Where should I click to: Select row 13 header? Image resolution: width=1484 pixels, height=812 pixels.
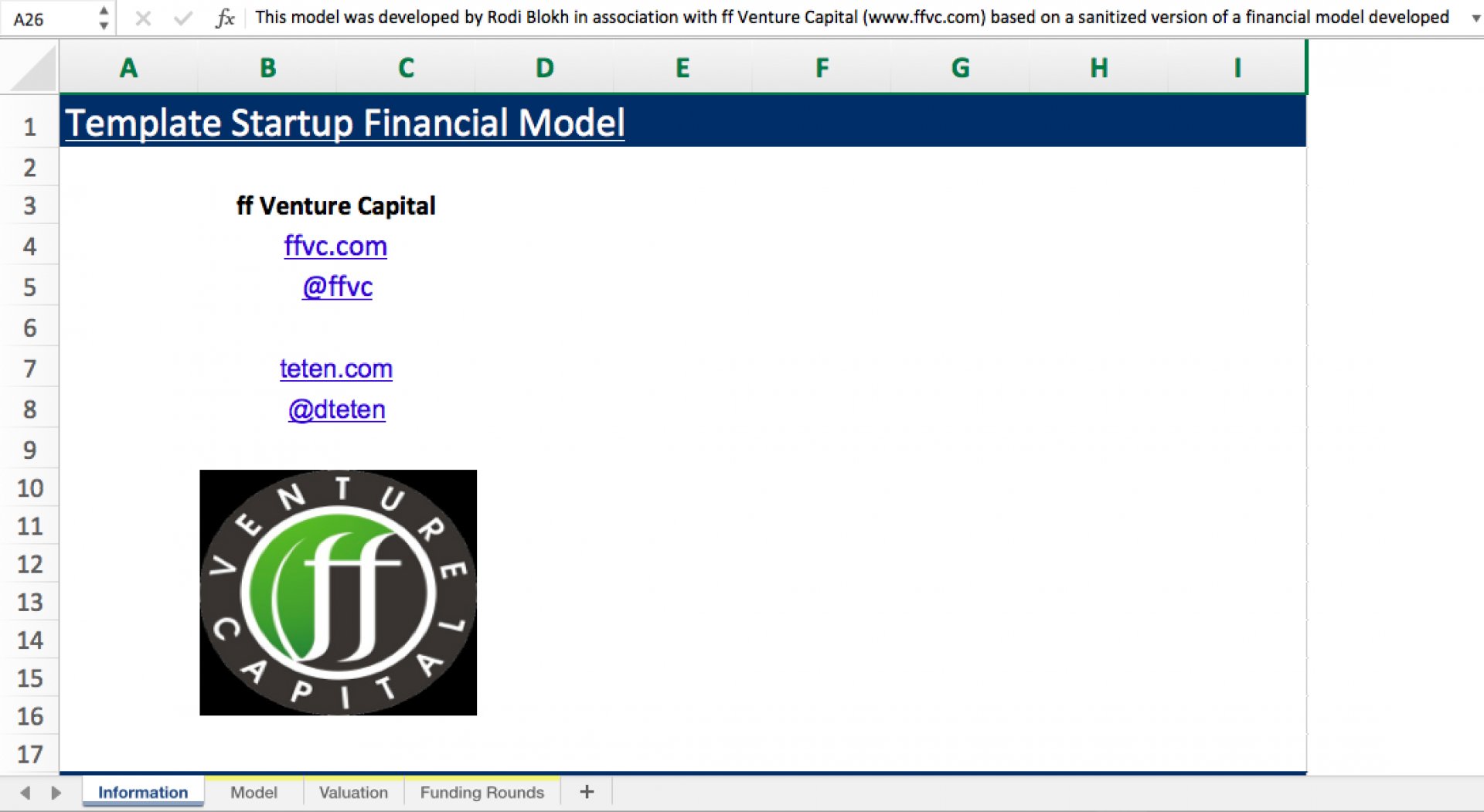(x=29, y=602)
